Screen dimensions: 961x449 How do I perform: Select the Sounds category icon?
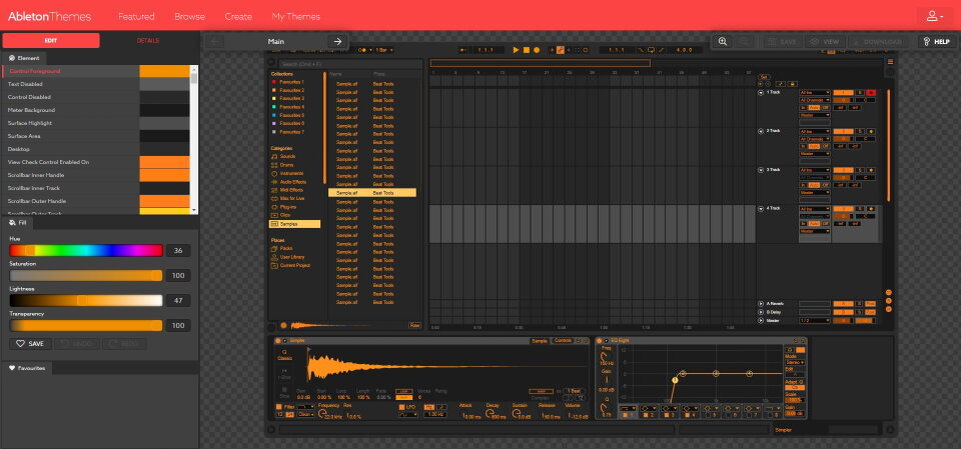(x=275, y=157)
